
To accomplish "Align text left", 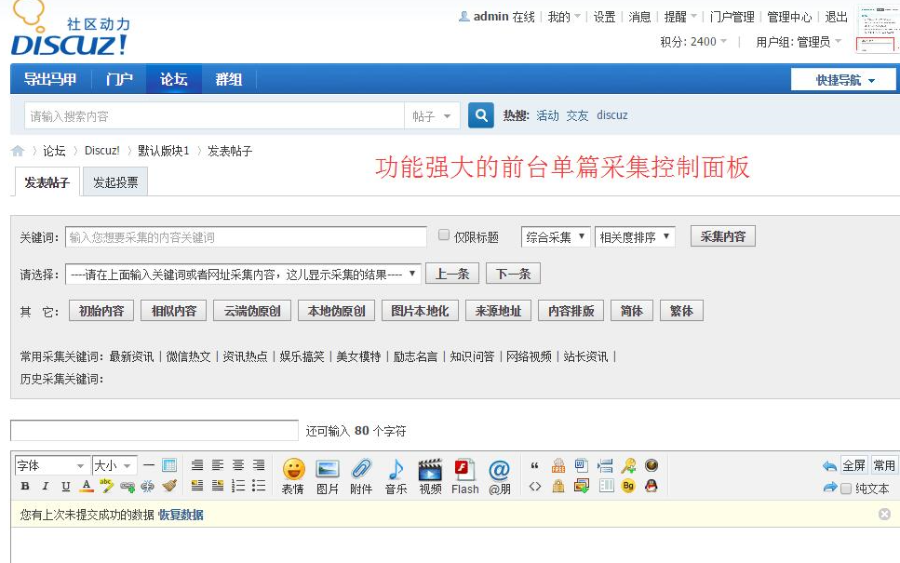I will coord(218,465).
